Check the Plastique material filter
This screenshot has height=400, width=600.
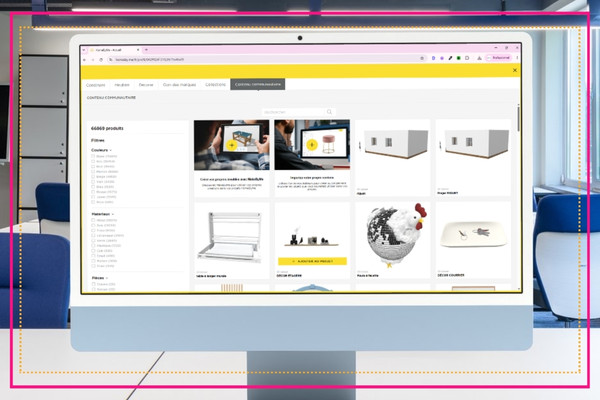[x=93, y=245]
